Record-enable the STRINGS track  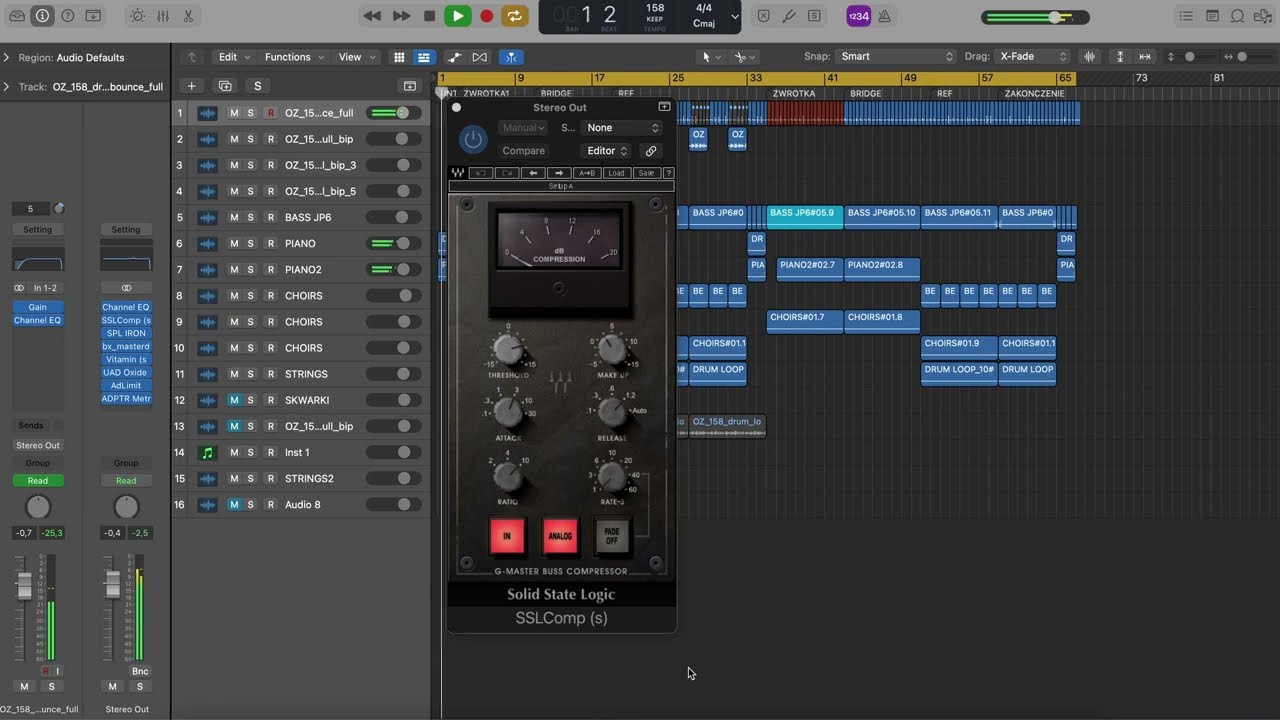coord(270,374)
